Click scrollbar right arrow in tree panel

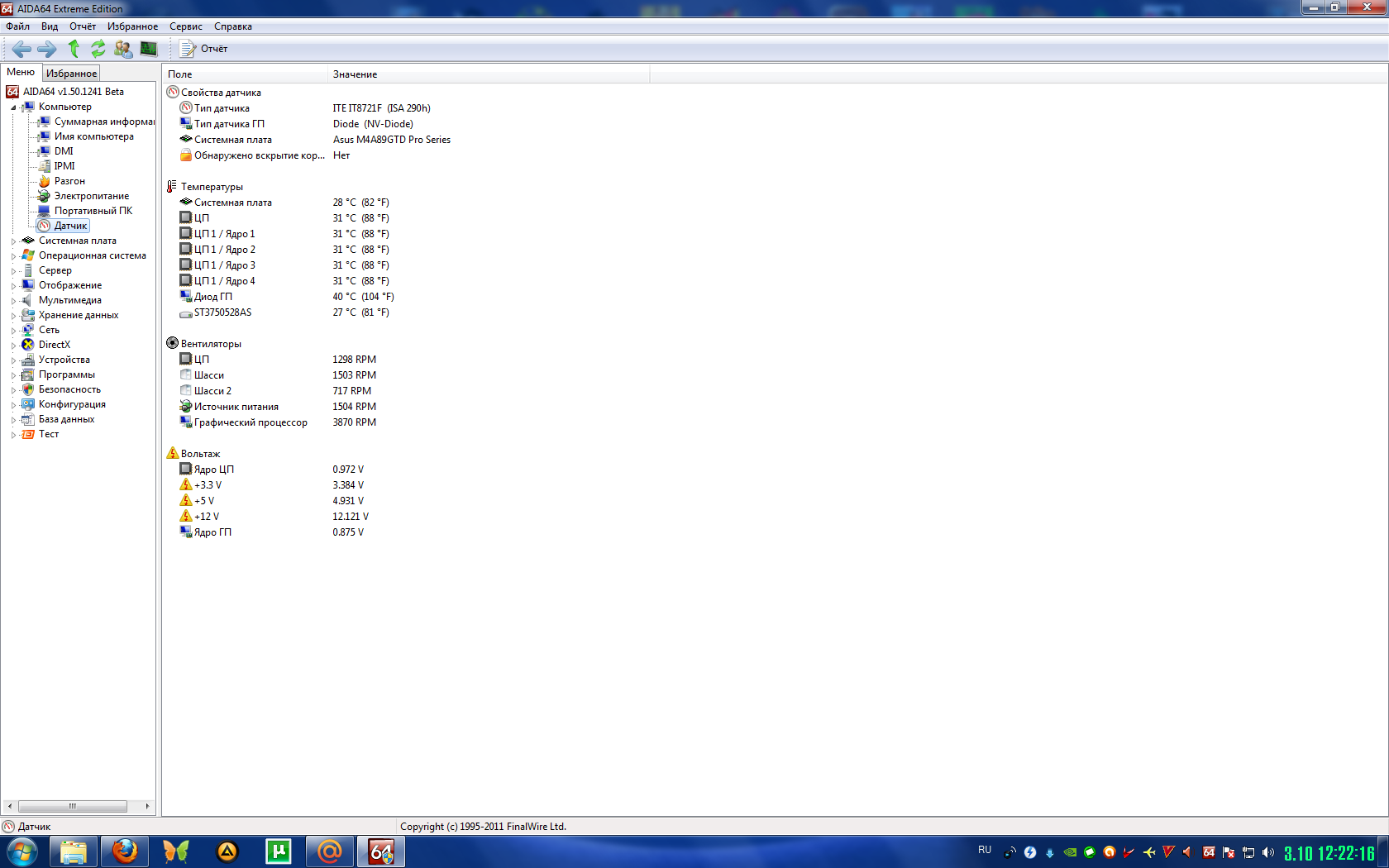point(148,806)
